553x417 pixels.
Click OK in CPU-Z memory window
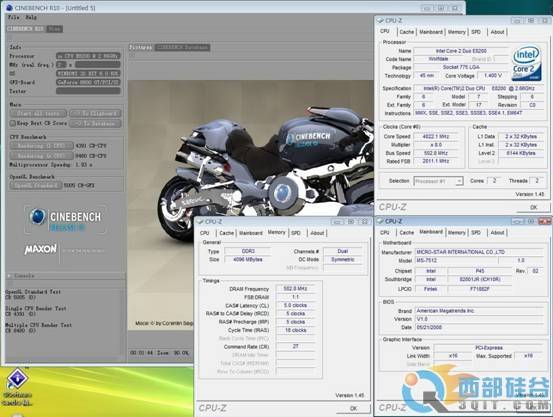tap(353, 408)
